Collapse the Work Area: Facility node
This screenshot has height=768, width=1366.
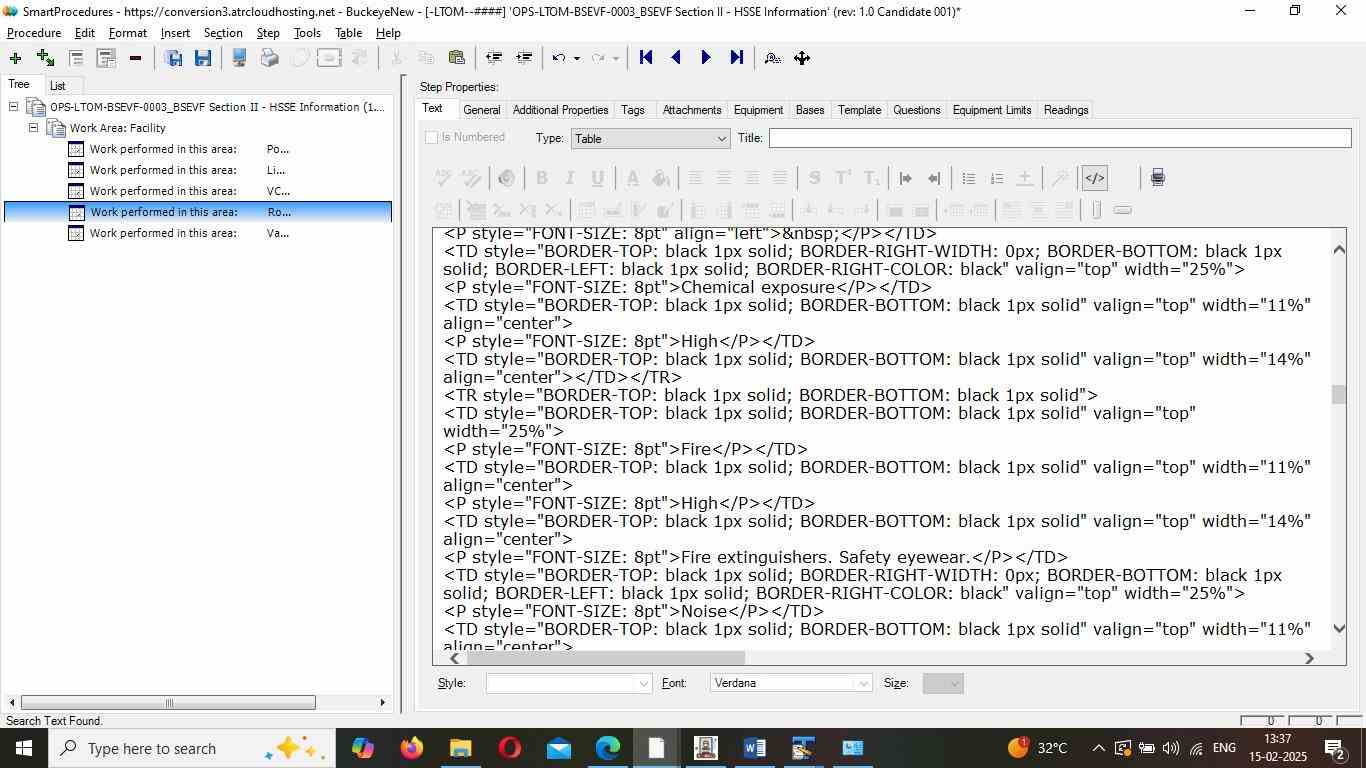point(33,128)
